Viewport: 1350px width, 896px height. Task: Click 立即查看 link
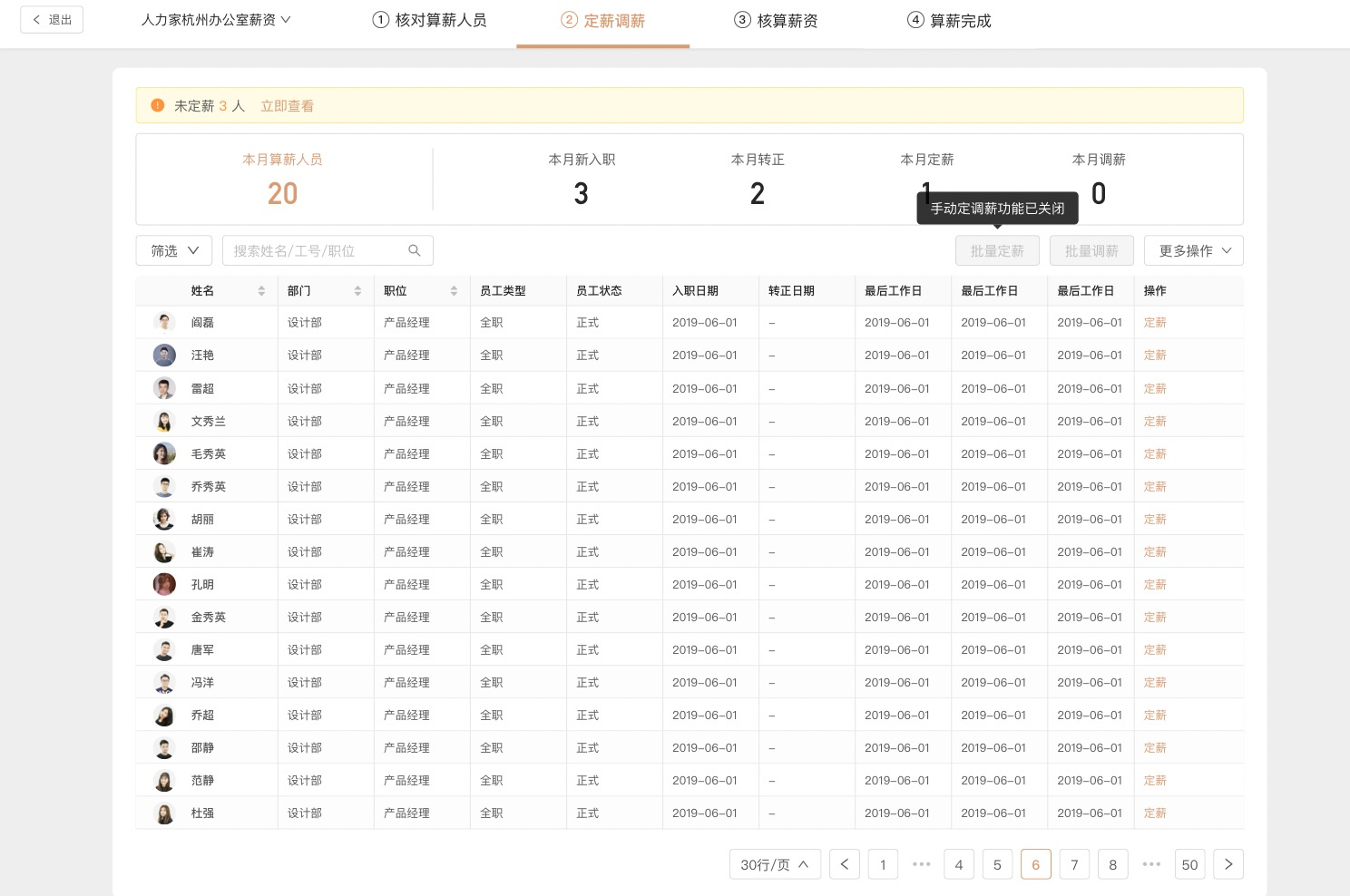287,106
